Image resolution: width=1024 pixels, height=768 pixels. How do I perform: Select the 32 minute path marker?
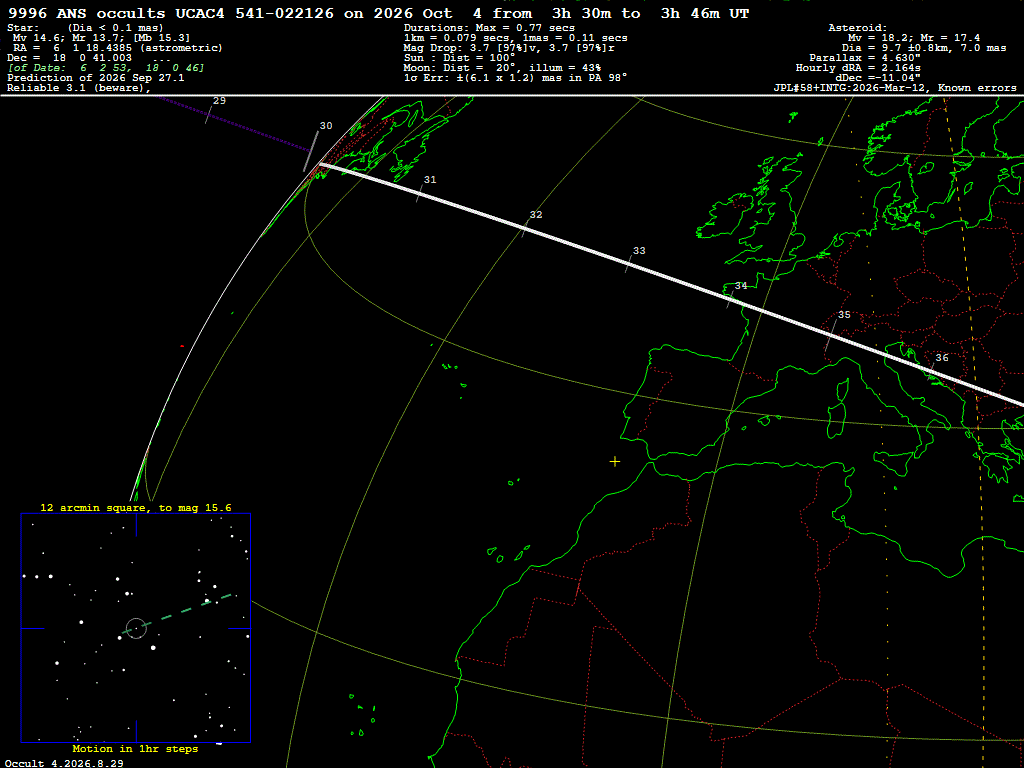click(536, 215)
